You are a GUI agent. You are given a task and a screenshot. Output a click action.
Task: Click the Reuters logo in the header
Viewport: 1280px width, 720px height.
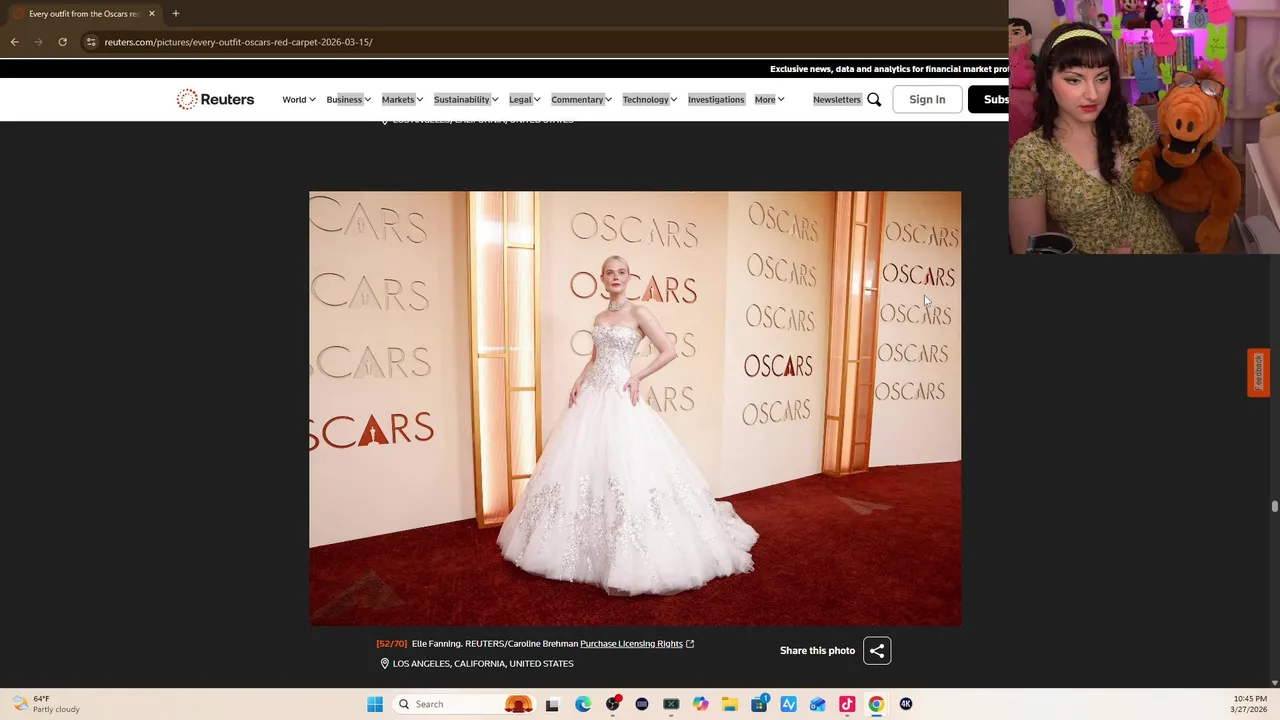tap(215, 99)
